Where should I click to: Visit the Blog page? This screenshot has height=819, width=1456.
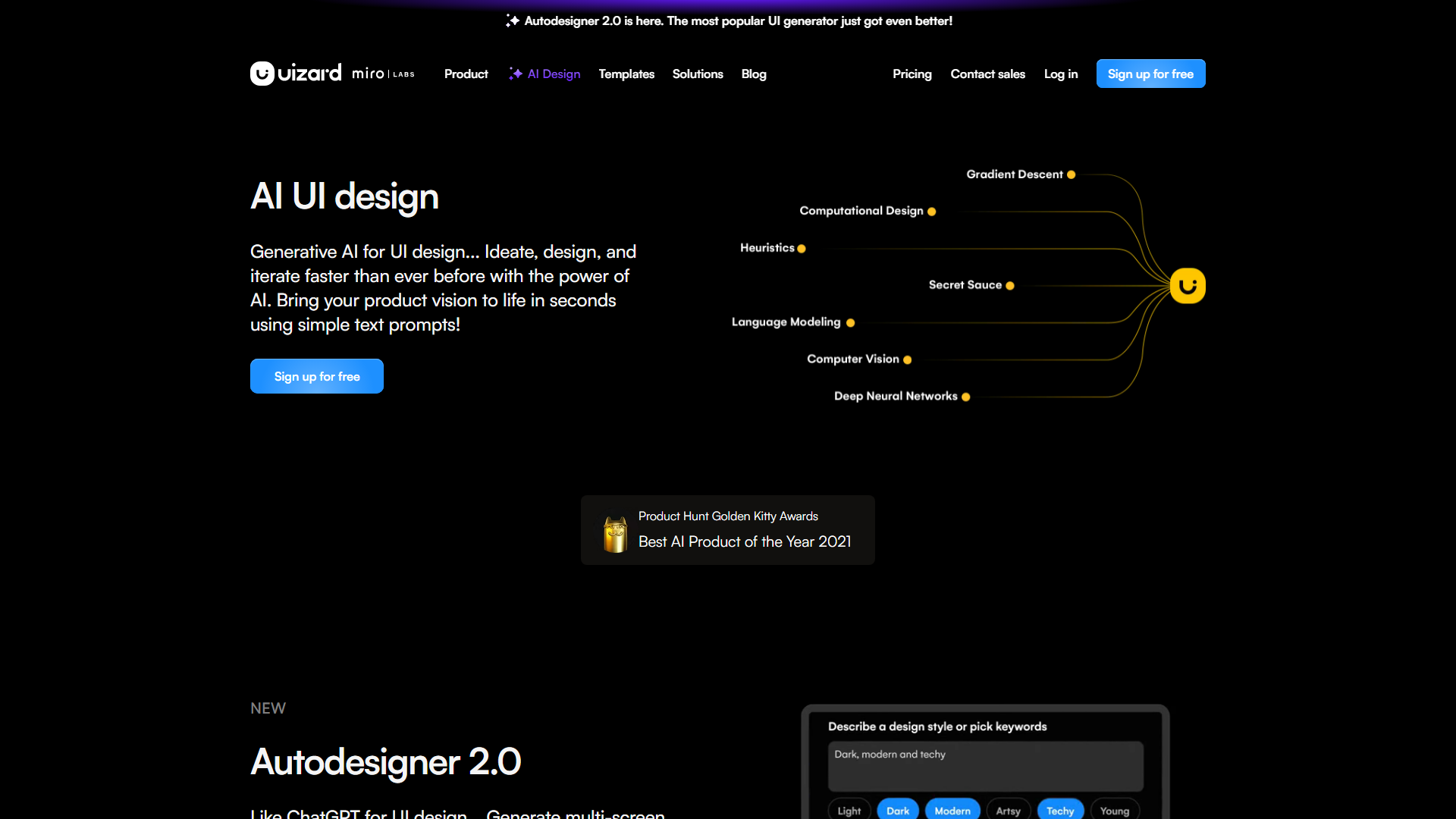tap(754, 74)
